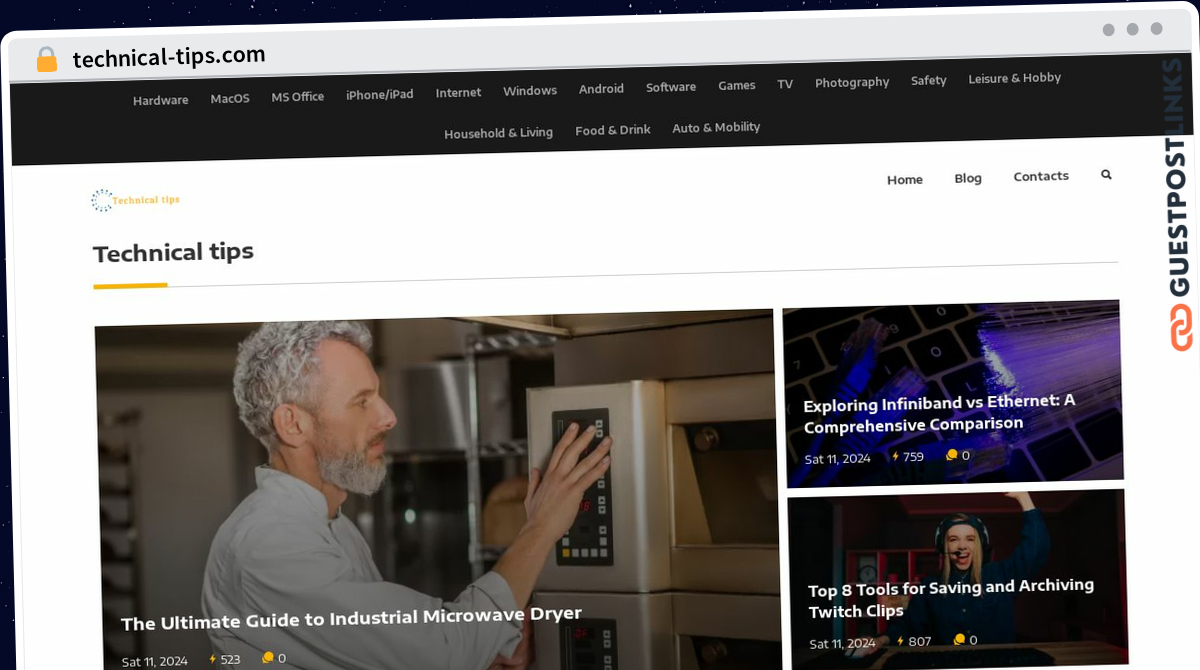Click comment icon on Twitch Clips article
Image resolution: width=1200 pixels, height=670 pixels.
(959, 640)
